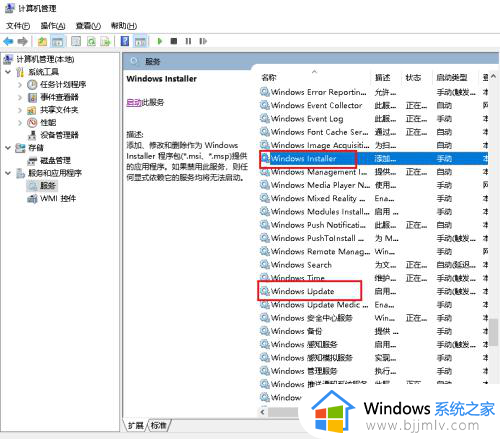The width and height of the screenshot is (500, 439).
Task: Click the Stop service square icon
Action: pos(174,41)
